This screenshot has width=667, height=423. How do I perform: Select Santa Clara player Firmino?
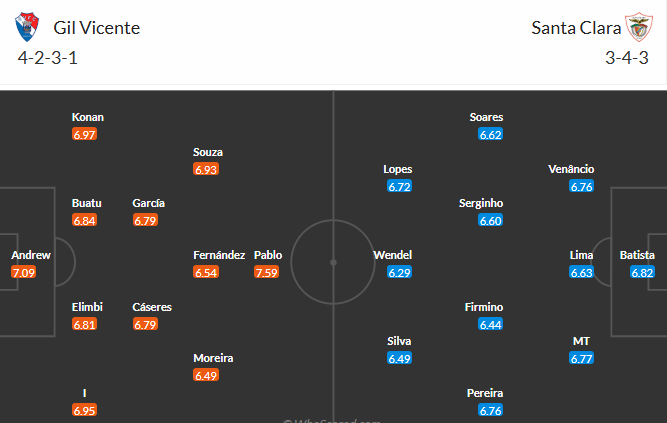point(484,307)
